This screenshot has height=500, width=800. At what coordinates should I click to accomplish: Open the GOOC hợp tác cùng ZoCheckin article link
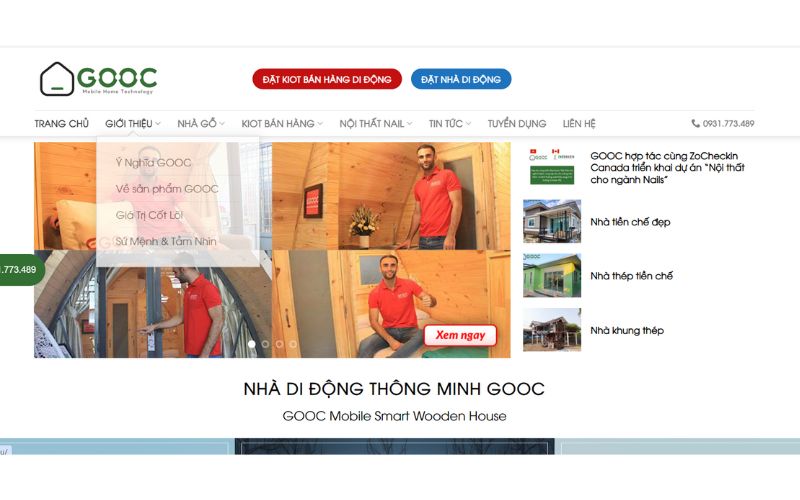667,168
